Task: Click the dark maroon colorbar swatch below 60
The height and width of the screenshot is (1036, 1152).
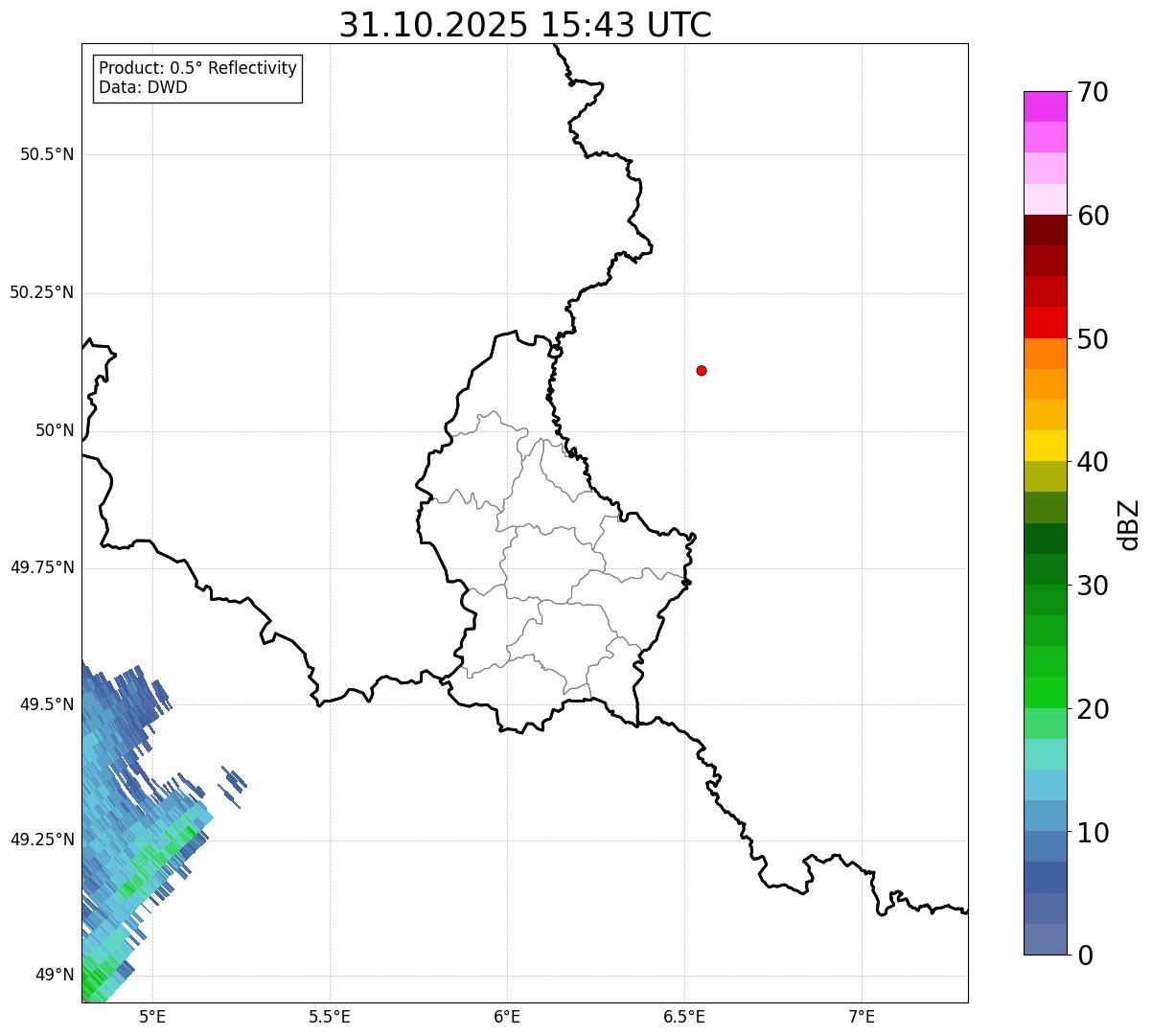Action: click(x=1045, y=230)
